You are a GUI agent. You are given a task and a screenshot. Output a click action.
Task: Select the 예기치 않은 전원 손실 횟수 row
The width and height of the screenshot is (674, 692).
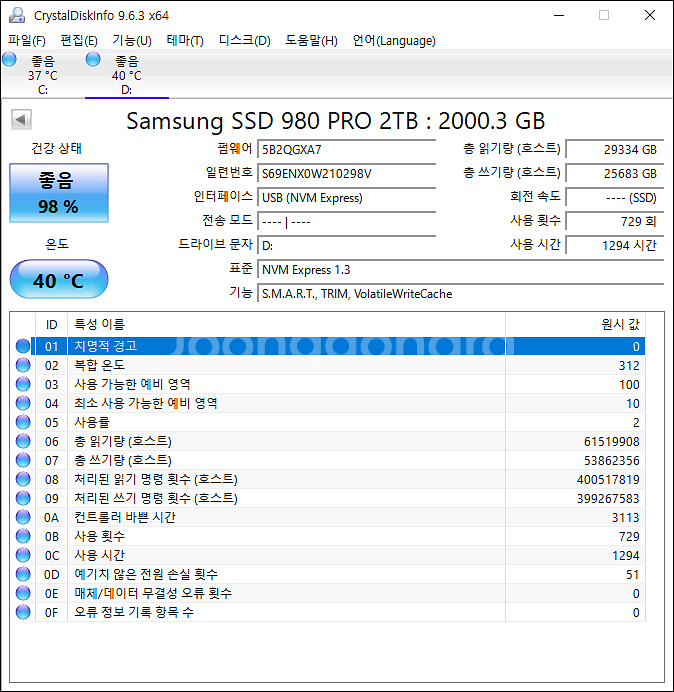click(329, 574)
